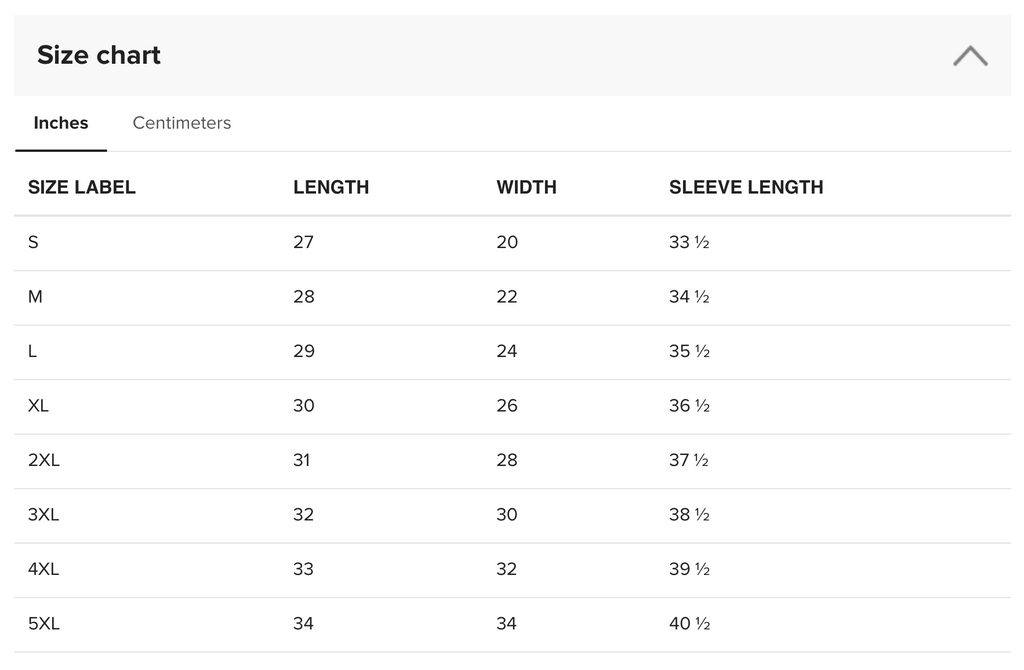Click the S size label cell
Viewport: 1024px width, 670px height.
click(x=34, y=242)
